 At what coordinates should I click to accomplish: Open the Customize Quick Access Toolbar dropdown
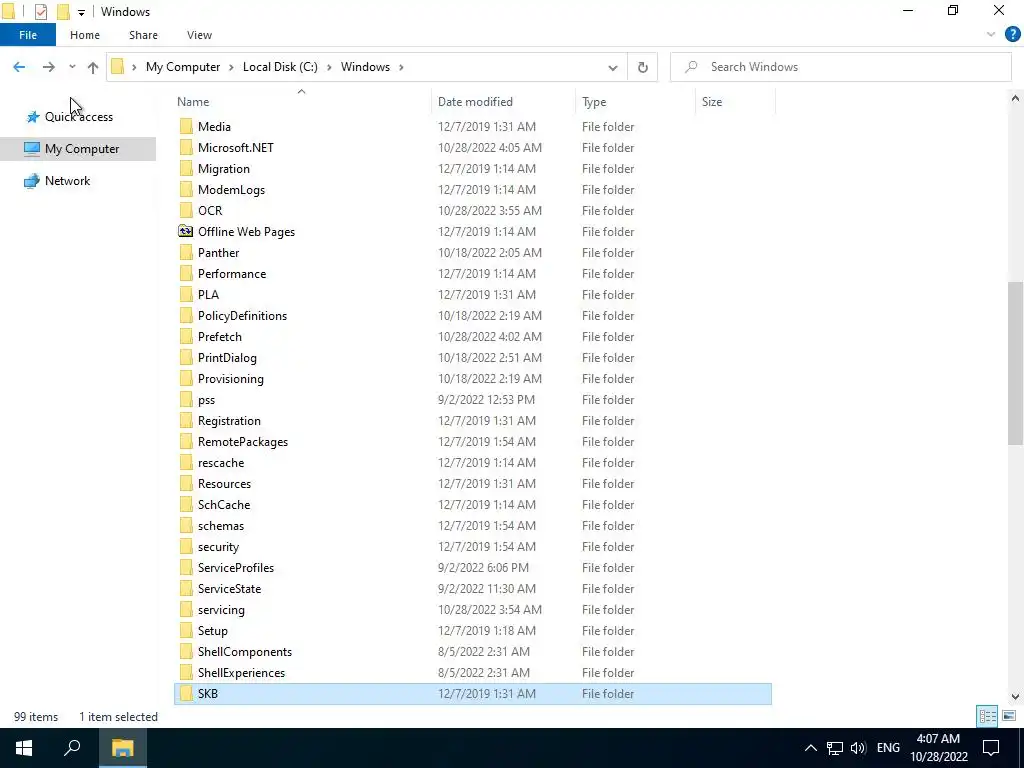pos(81,12)
